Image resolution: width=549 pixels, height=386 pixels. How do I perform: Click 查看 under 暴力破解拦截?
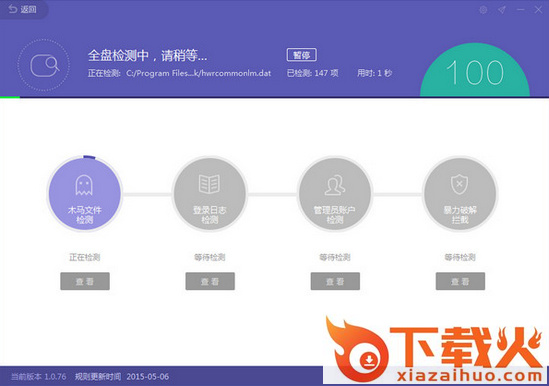click(x=460, y=281)
